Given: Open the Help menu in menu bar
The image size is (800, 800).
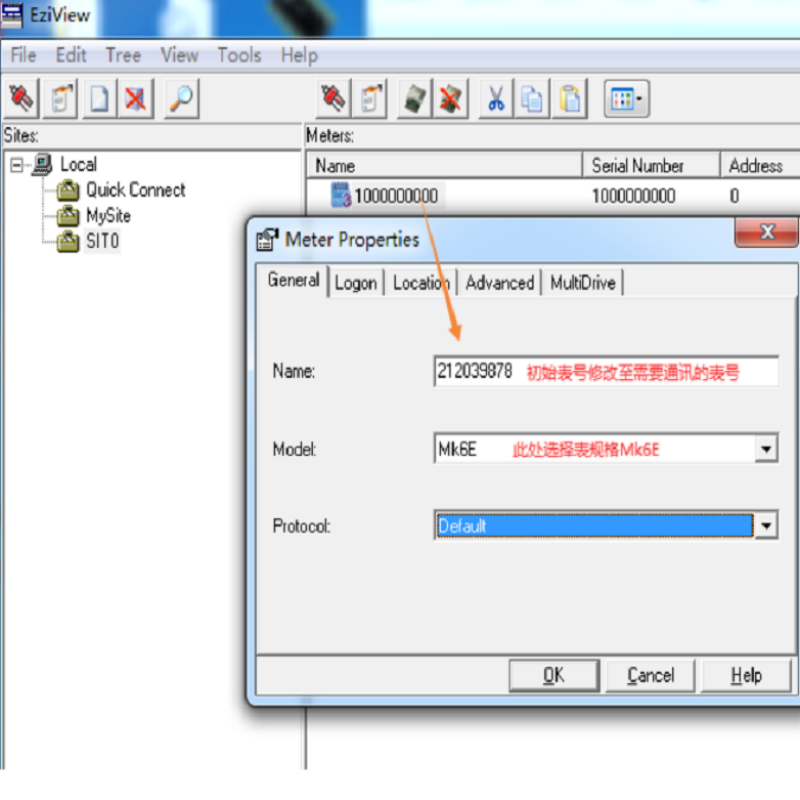Looking at the screenshot, I should click(x=299, y=55).
